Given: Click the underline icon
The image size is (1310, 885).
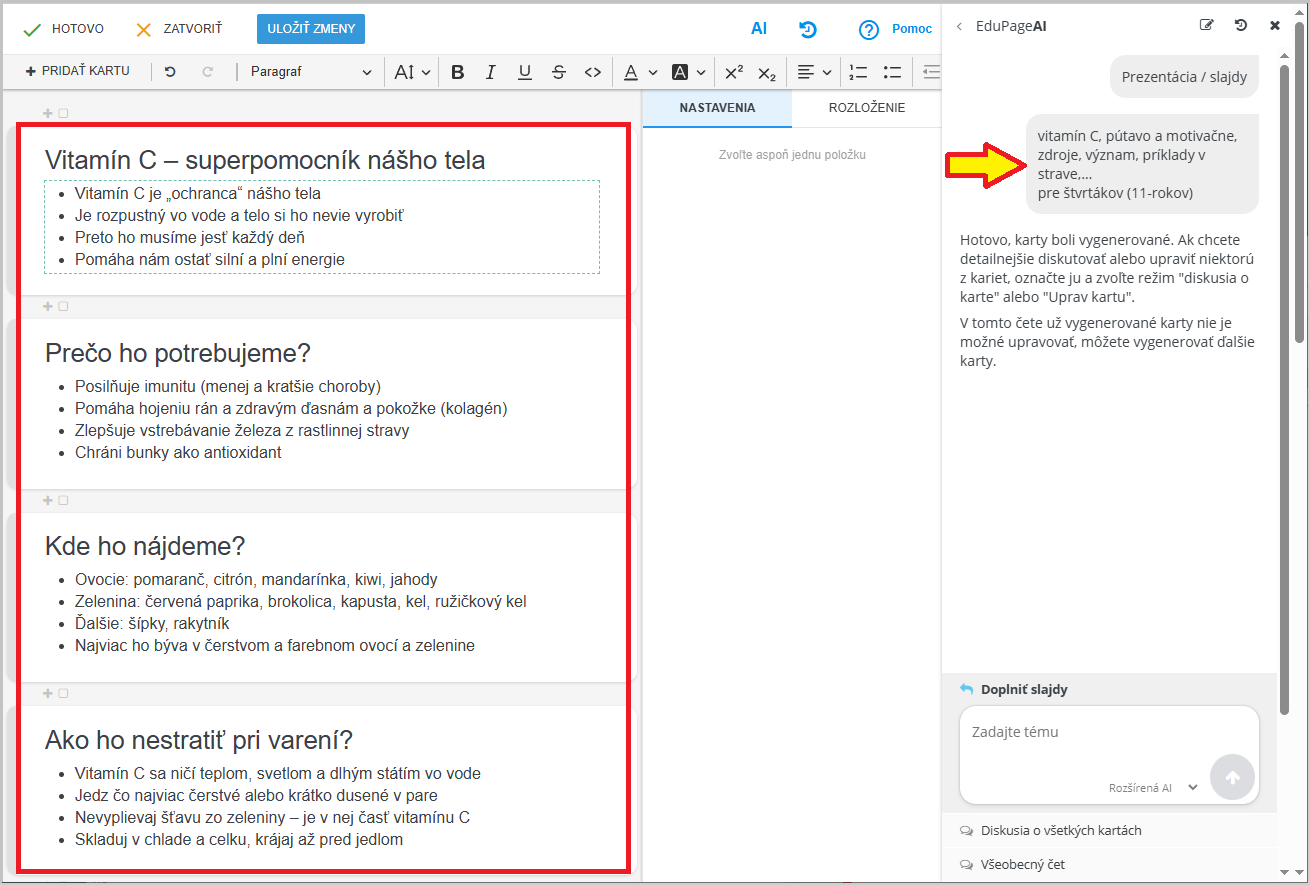Looking at the screenshot, I should click(525, 72).
